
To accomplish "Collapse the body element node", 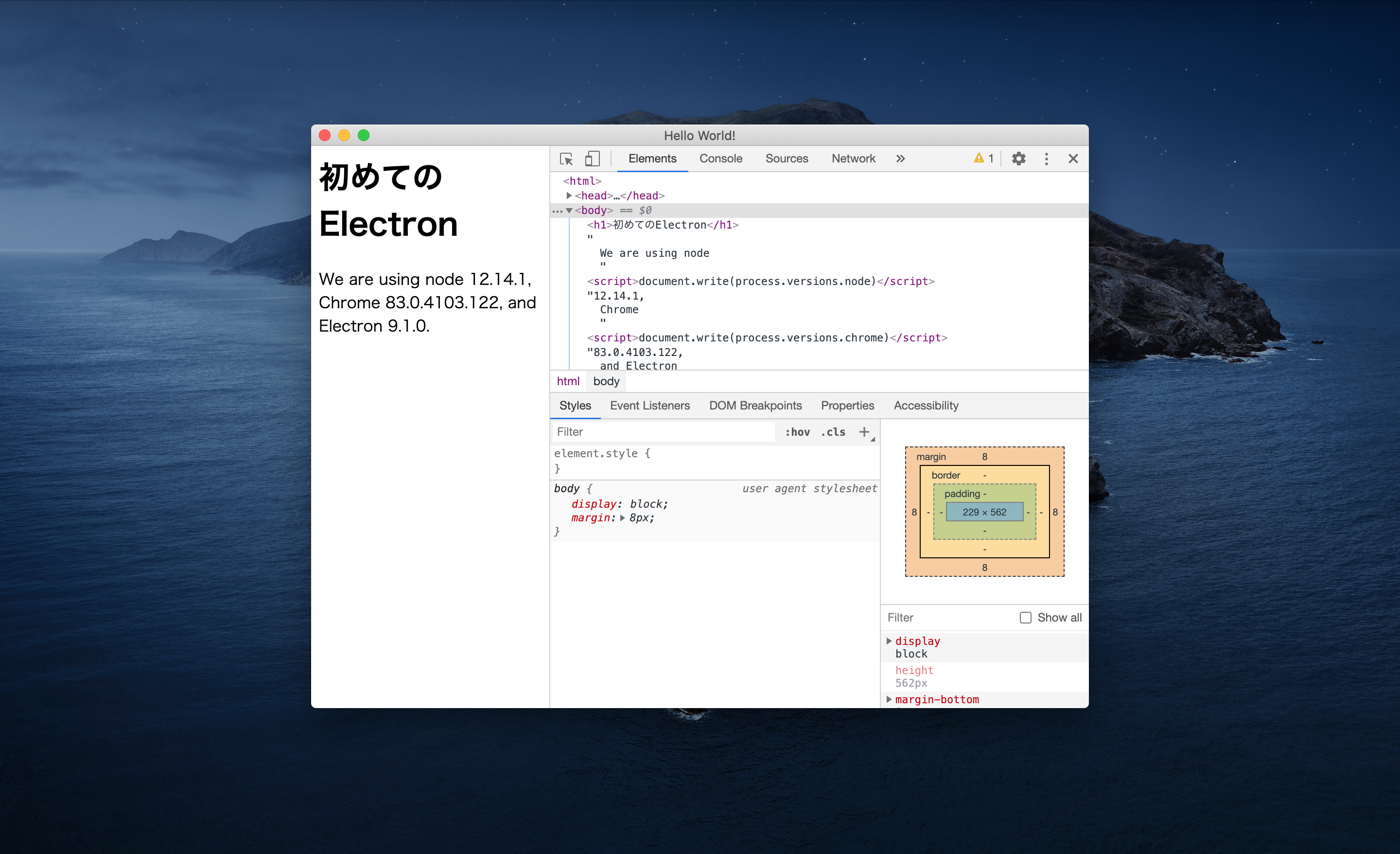I will pos(569,211).
